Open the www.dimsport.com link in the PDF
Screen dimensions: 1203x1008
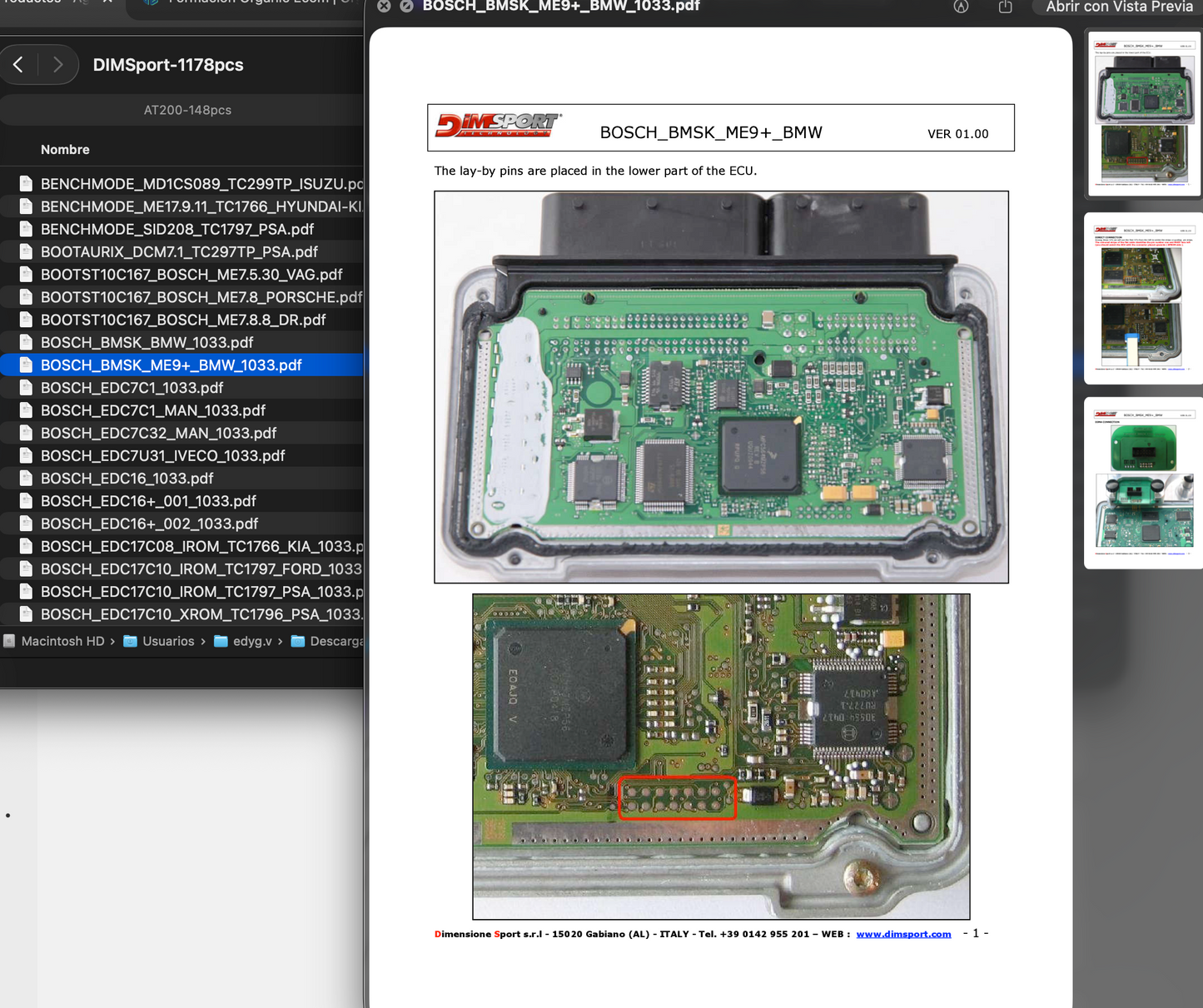click(x=903, y=934)
